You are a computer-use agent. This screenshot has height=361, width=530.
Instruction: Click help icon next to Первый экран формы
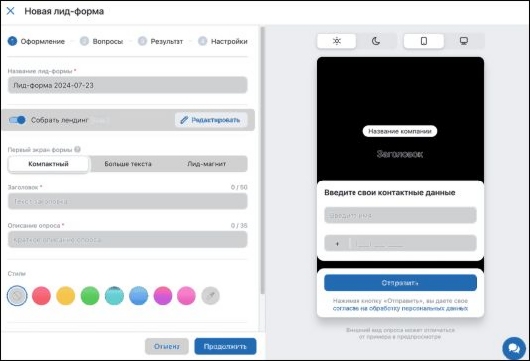click(x=77, y=149)
